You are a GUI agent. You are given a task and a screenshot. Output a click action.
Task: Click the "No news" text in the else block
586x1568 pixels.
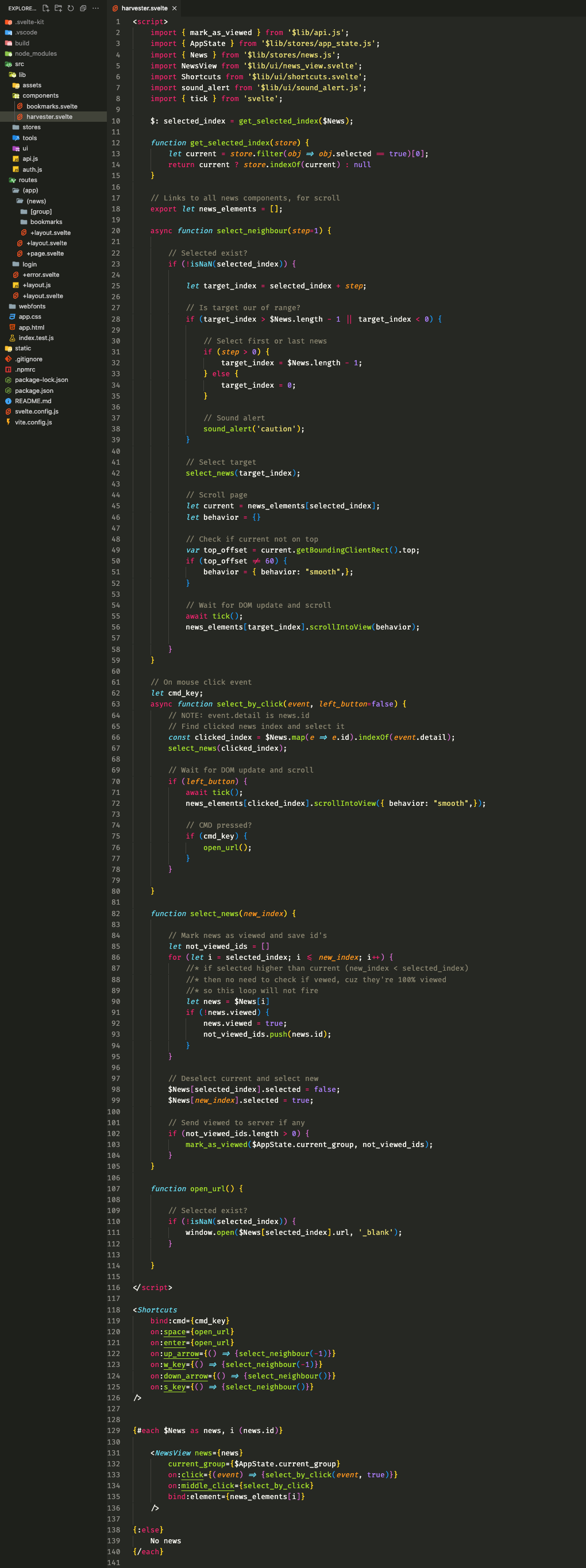click(165, 1540)
